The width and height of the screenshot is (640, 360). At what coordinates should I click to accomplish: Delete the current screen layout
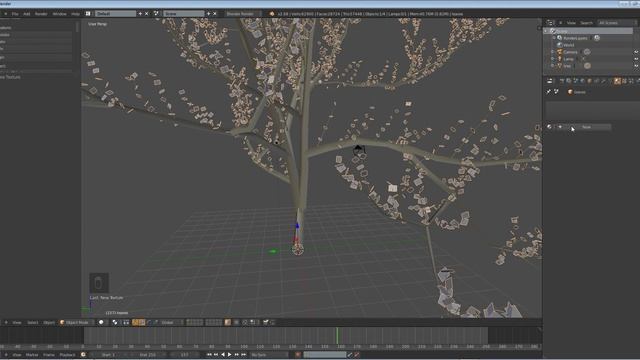(x=147, y=14)
